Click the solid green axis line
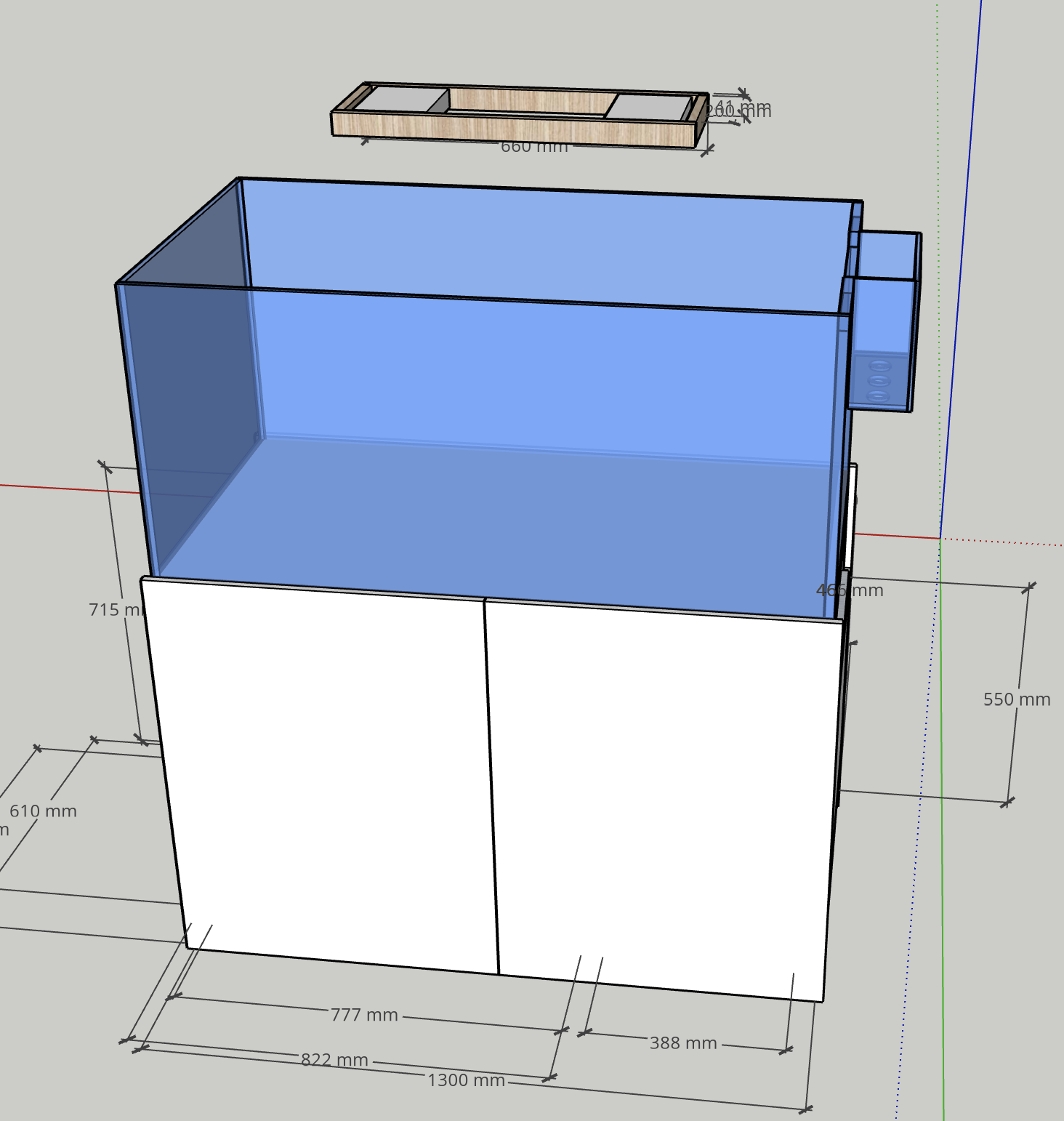The height and width of the screenshot is (1121, 1064). (x=943, y=872)
